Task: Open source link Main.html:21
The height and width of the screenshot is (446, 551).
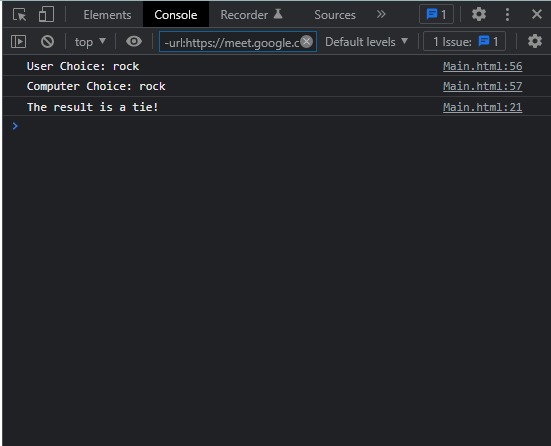Action: (482, 107)
